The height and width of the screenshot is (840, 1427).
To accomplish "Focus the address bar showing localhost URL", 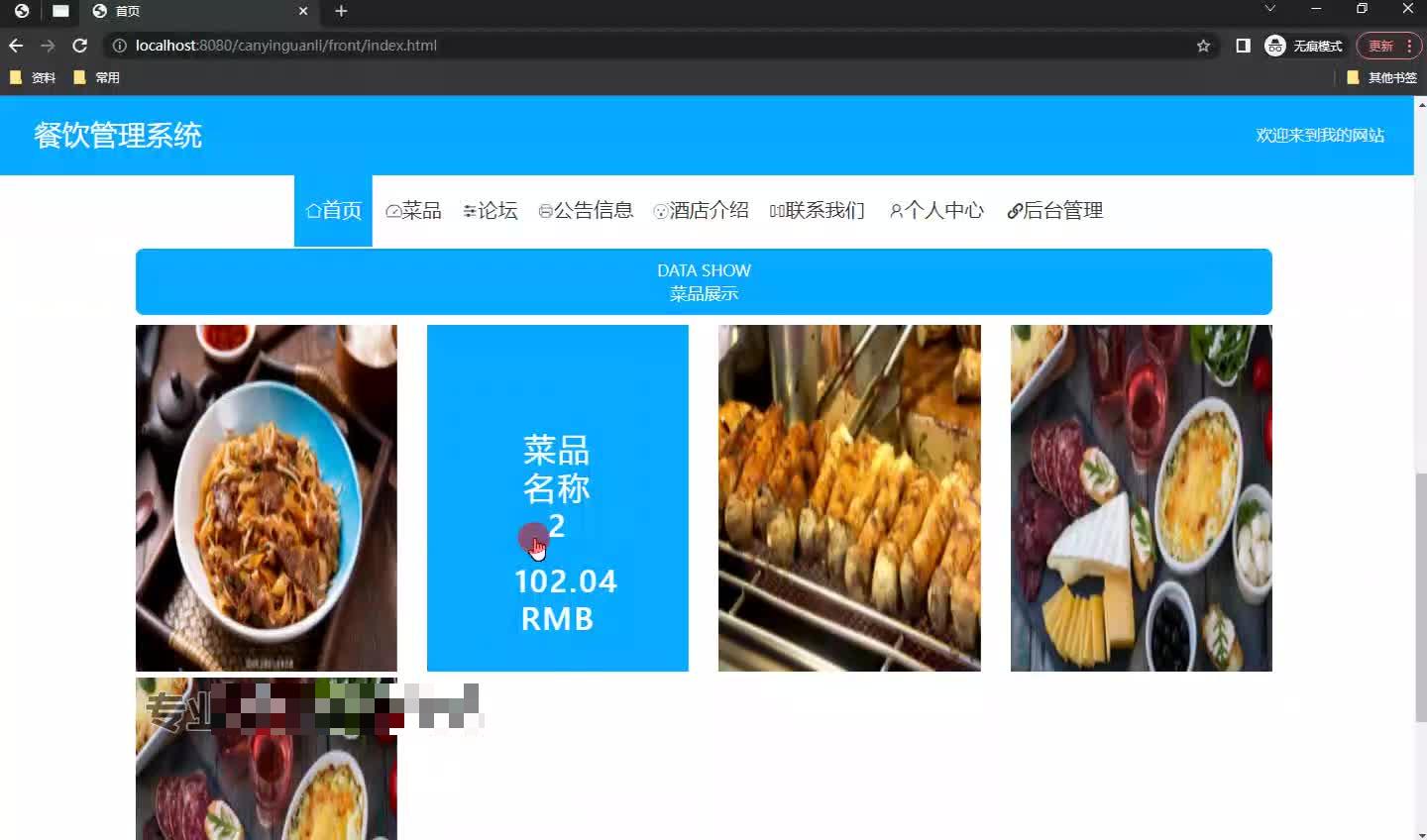I will 654,46.
